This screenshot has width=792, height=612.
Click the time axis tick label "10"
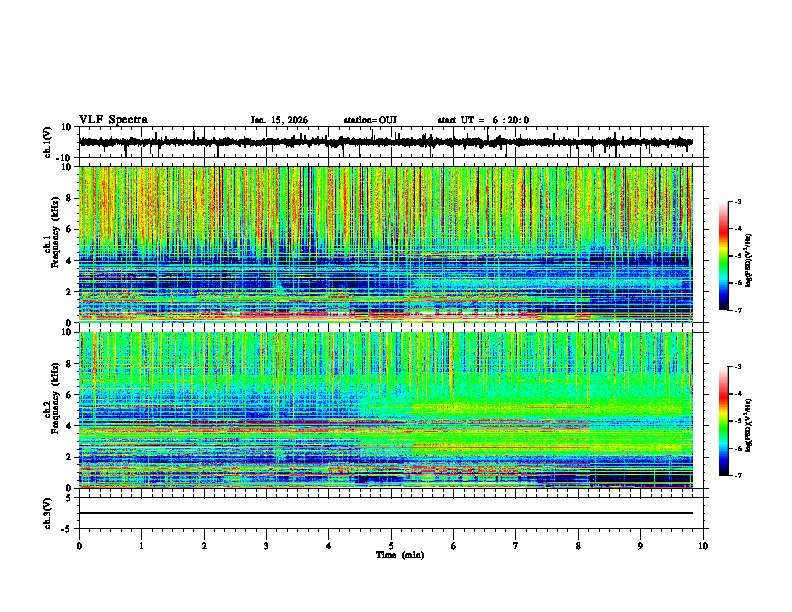tap(703, 546)
